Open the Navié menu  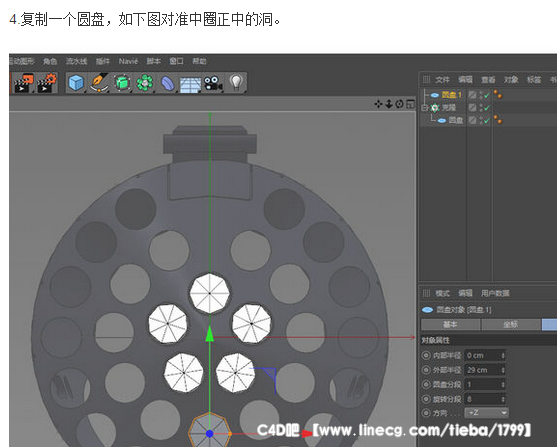[x=128, y=61]
